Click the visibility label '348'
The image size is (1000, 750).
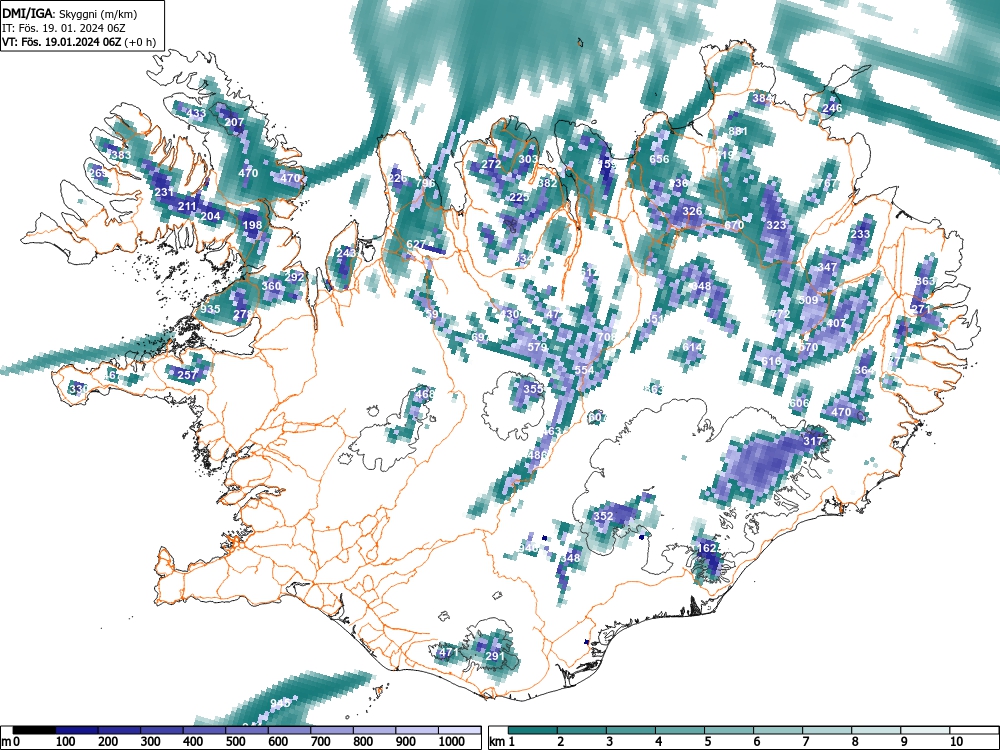570,557
